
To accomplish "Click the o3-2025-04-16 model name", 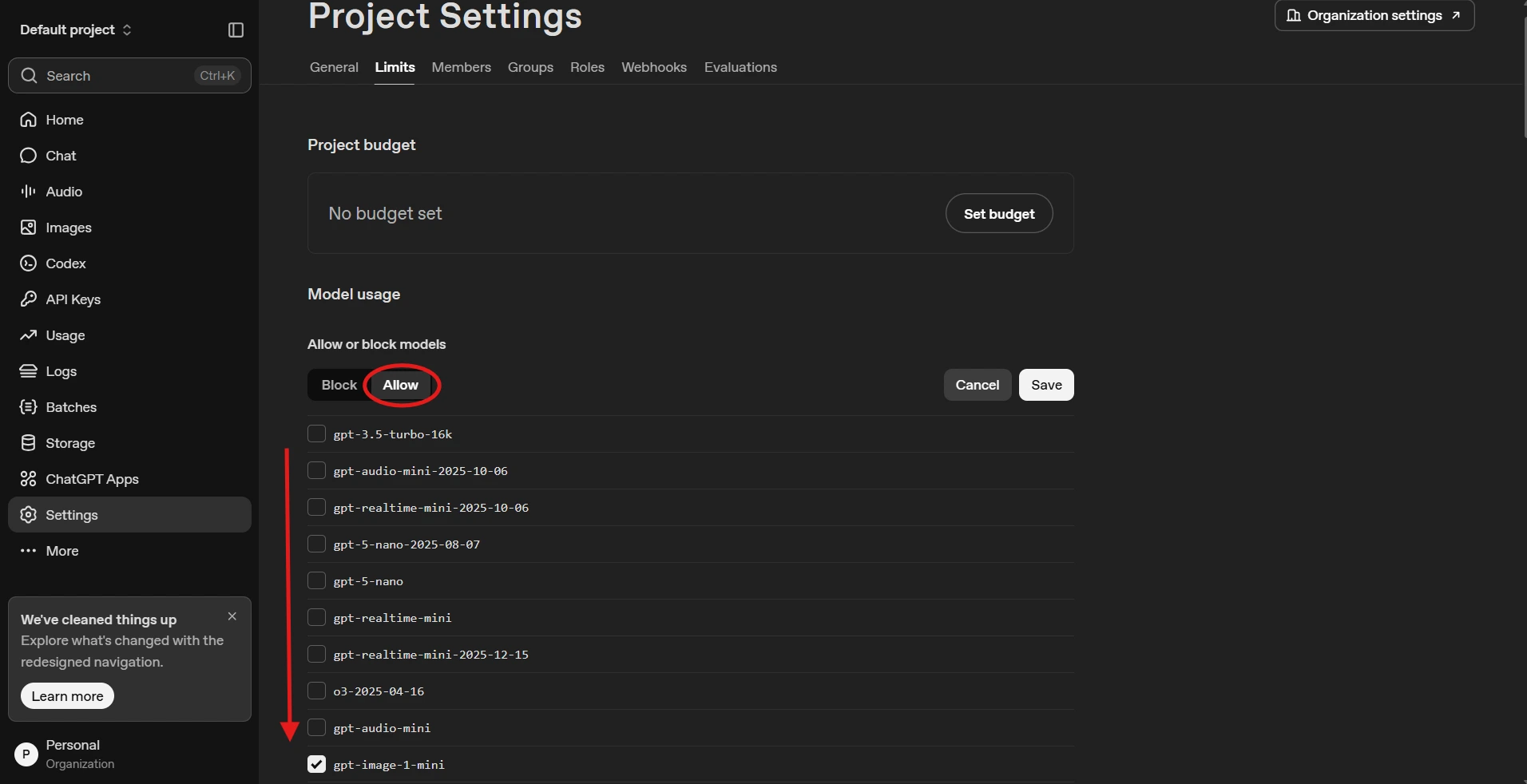I will click(379, 691).
